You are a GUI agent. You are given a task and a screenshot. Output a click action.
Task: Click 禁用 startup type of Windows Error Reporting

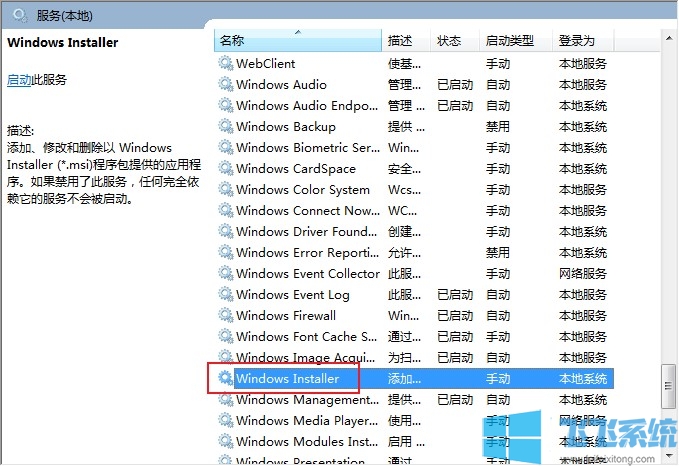498,252
